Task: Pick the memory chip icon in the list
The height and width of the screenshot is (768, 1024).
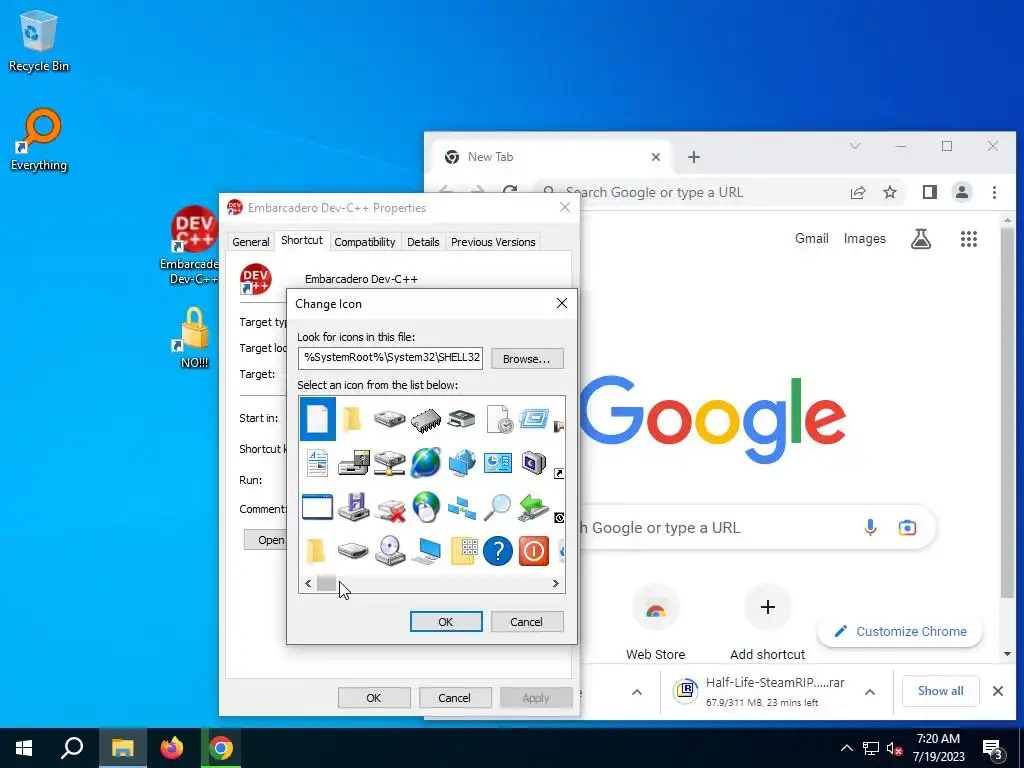Action: pyautogui.click(x=426, y=419)
